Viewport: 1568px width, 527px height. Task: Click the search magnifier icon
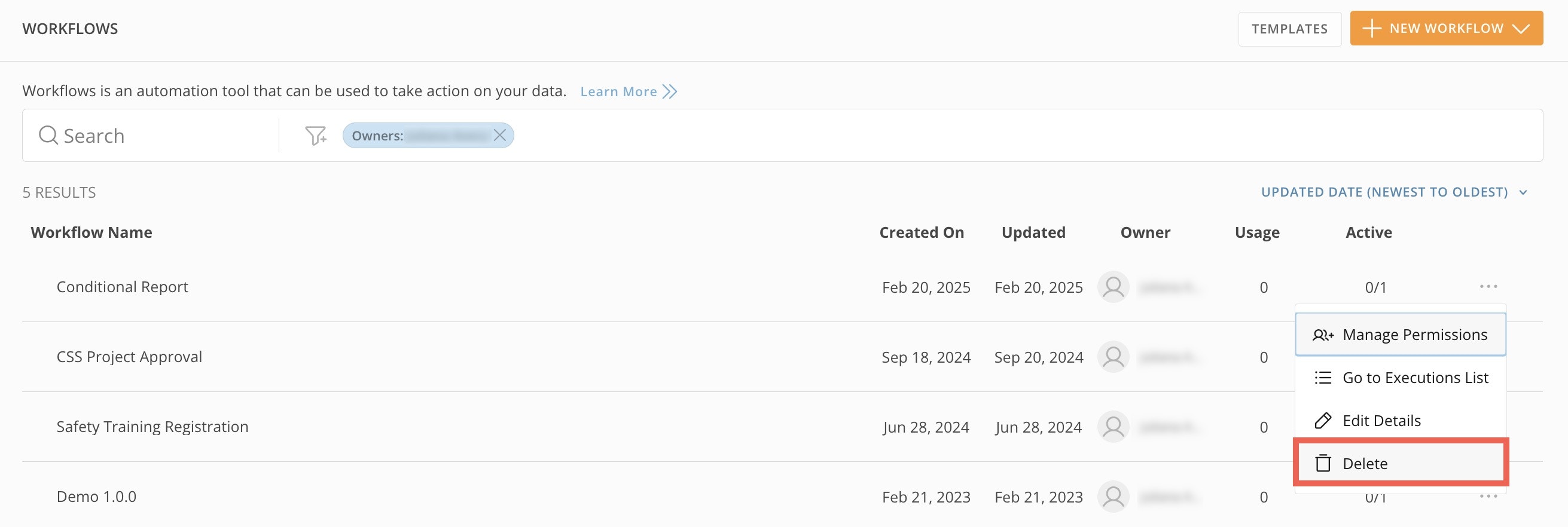tap(47, 135)
